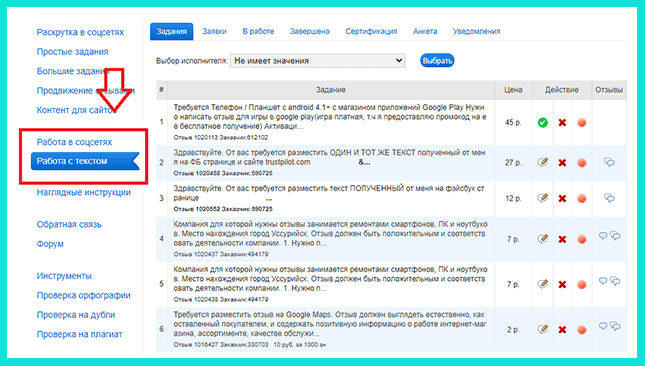Click the Выбрать button
The image size is (645, 366).
coord(437,60)
